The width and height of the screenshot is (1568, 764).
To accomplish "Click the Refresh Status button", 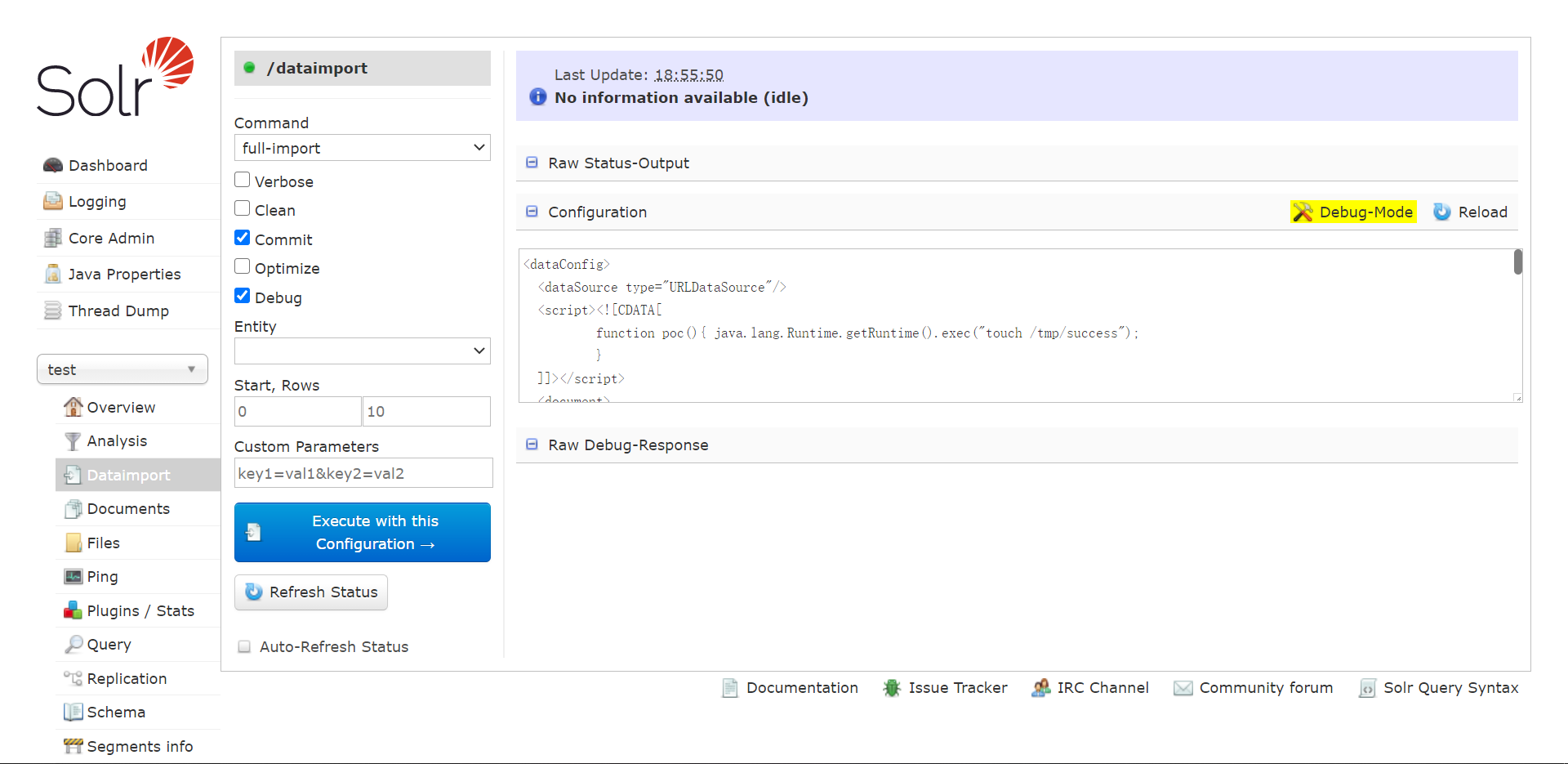I will [x=311, y=592].
